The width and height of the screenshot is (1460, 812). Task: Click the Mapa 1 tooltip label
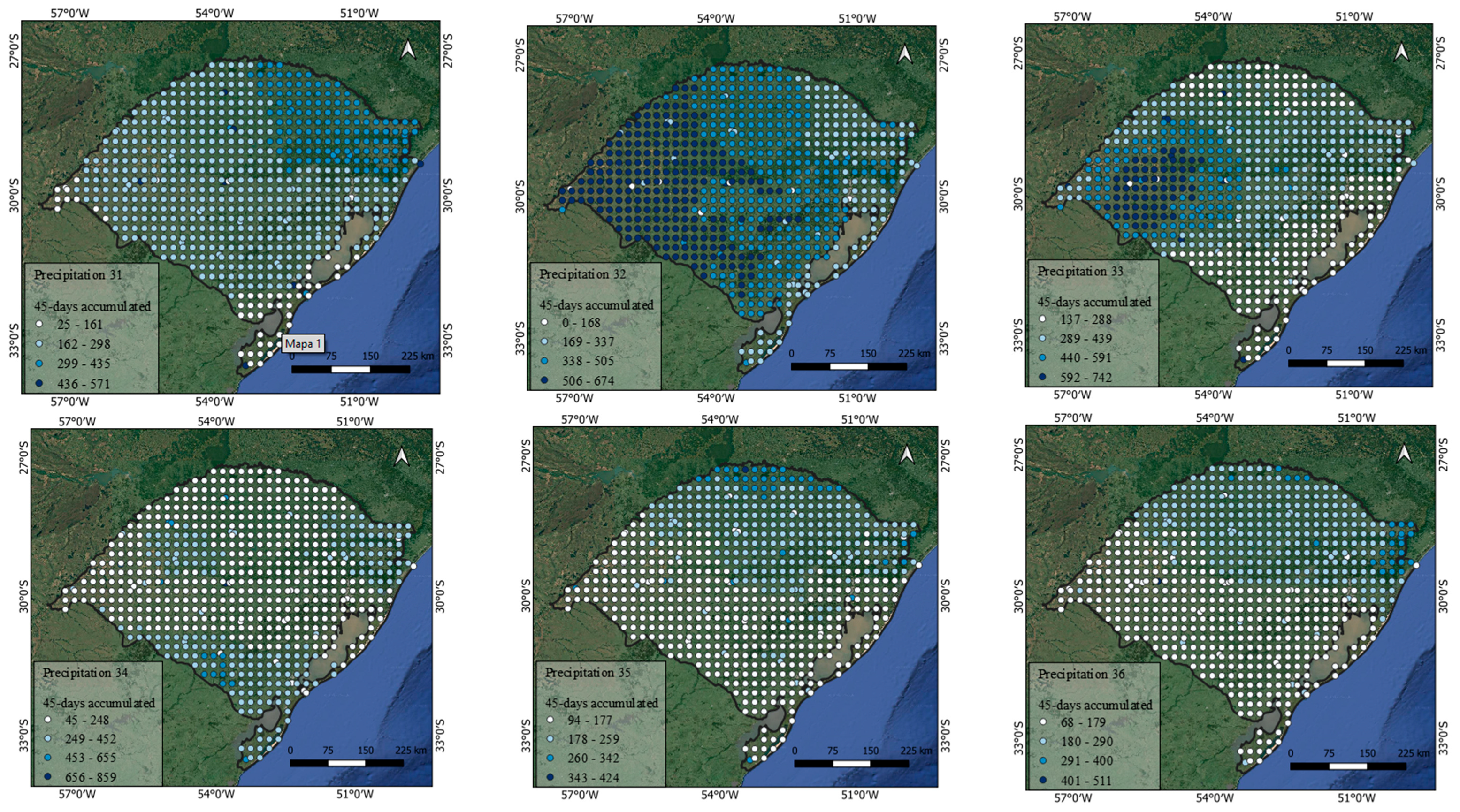click(x=303, y=343)
